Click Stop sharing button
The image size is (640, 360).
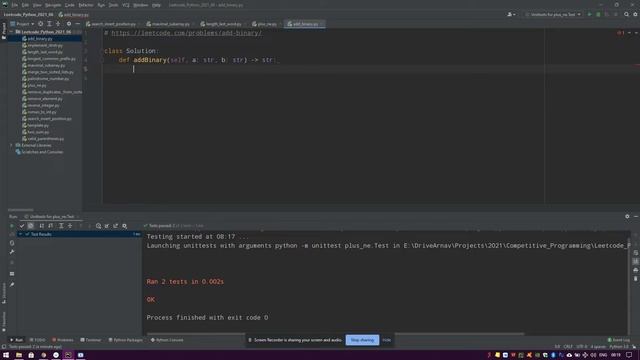[362, 340]
